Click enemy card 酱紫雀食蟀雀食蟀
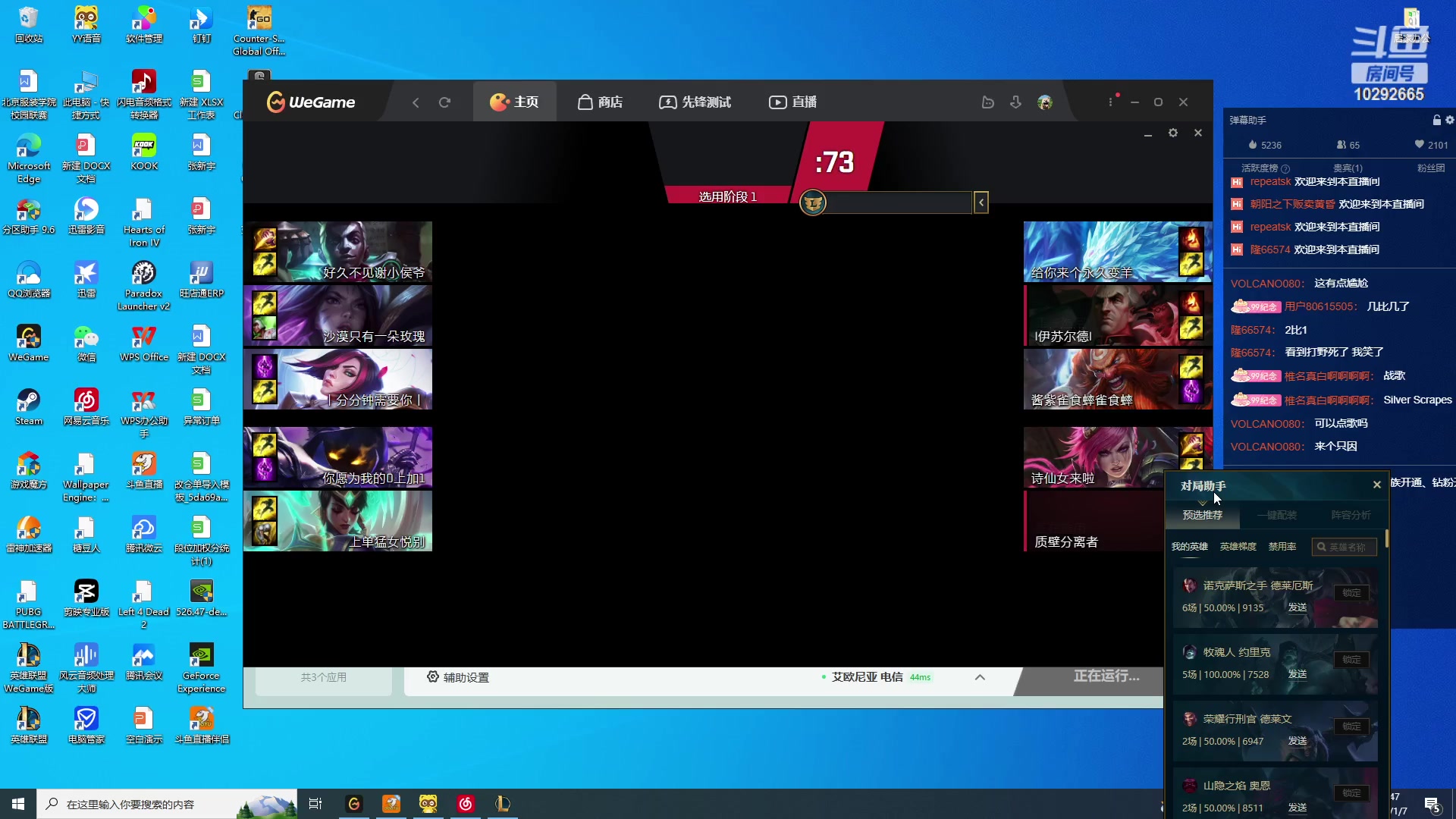Image resolution: width=1456 pixels, height=819 pixels. click(1118, 379)
